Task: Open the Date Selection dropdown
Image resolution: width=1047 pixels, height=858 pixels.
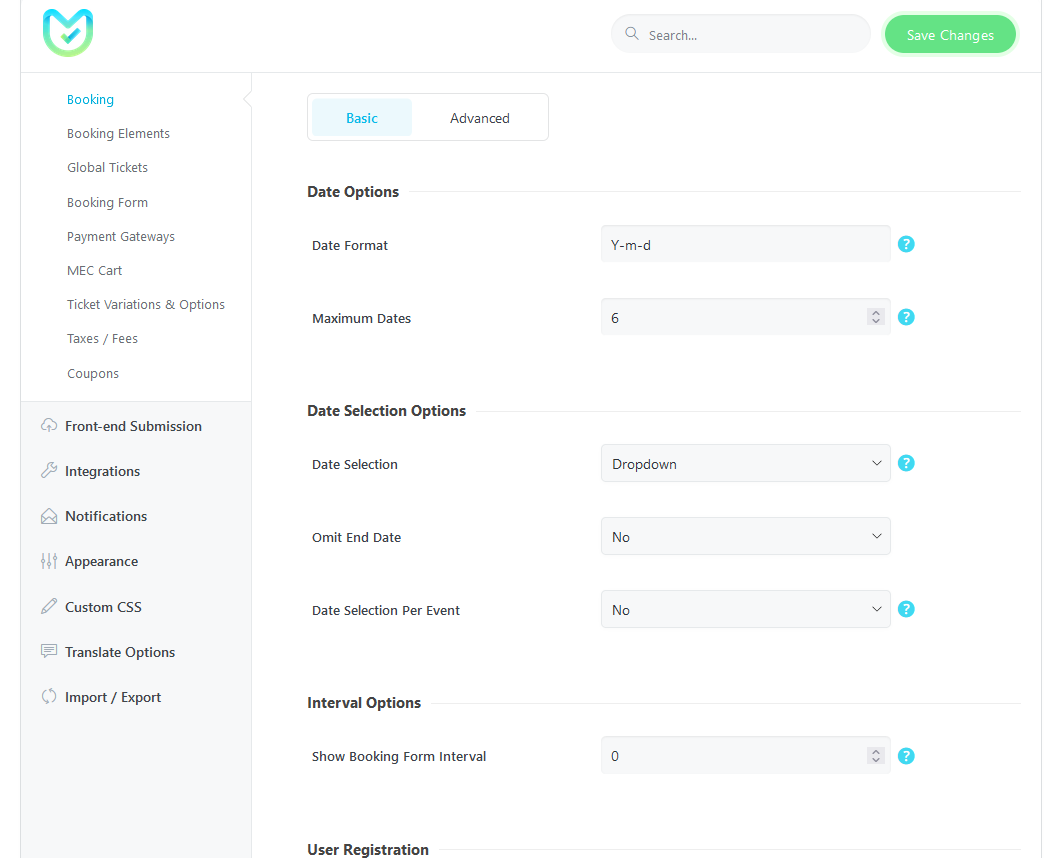Action: (x=745, y=463)
